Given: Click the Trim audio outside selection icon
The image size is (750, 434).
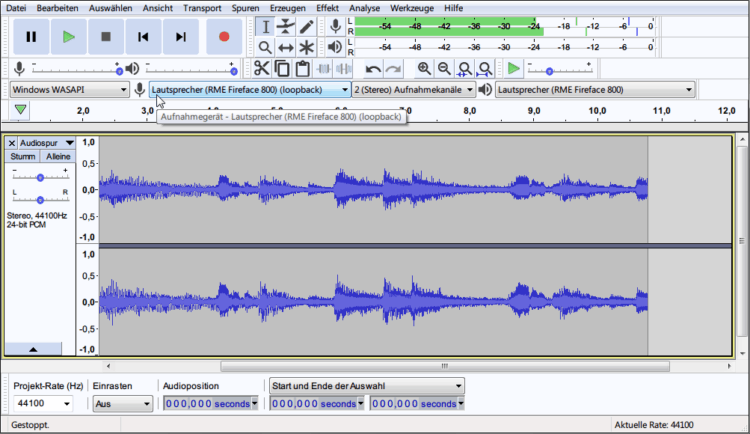Looking at the screenshot, I should pos(323,69).
